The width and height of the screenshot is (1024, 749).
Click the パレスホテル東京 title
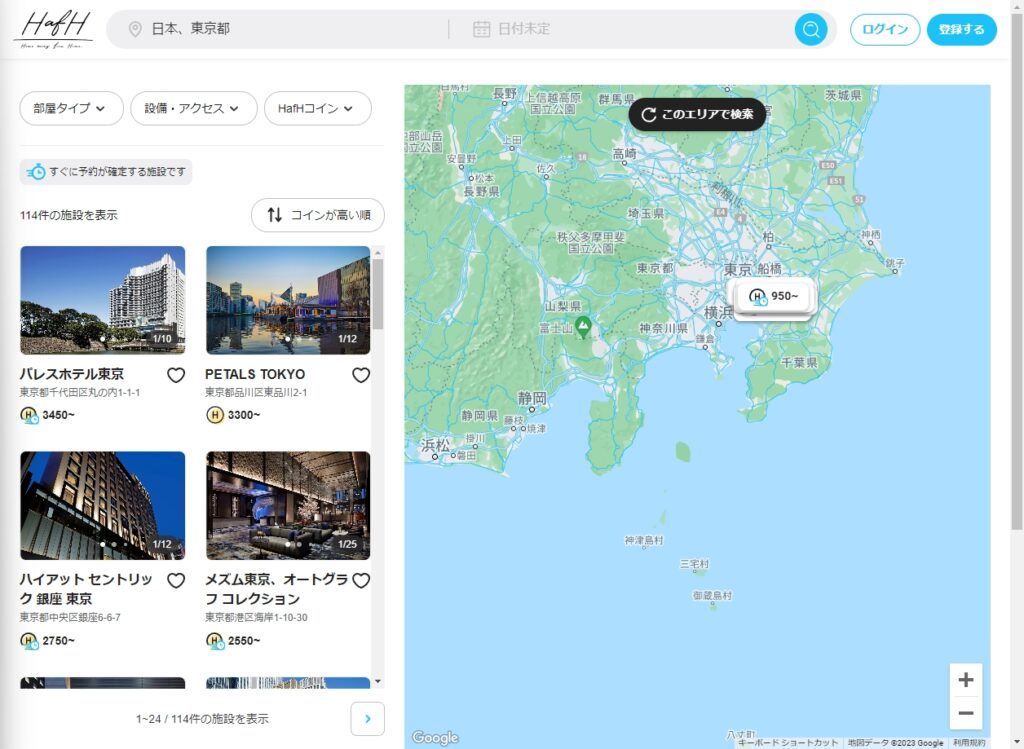click(x=72, y=374)
